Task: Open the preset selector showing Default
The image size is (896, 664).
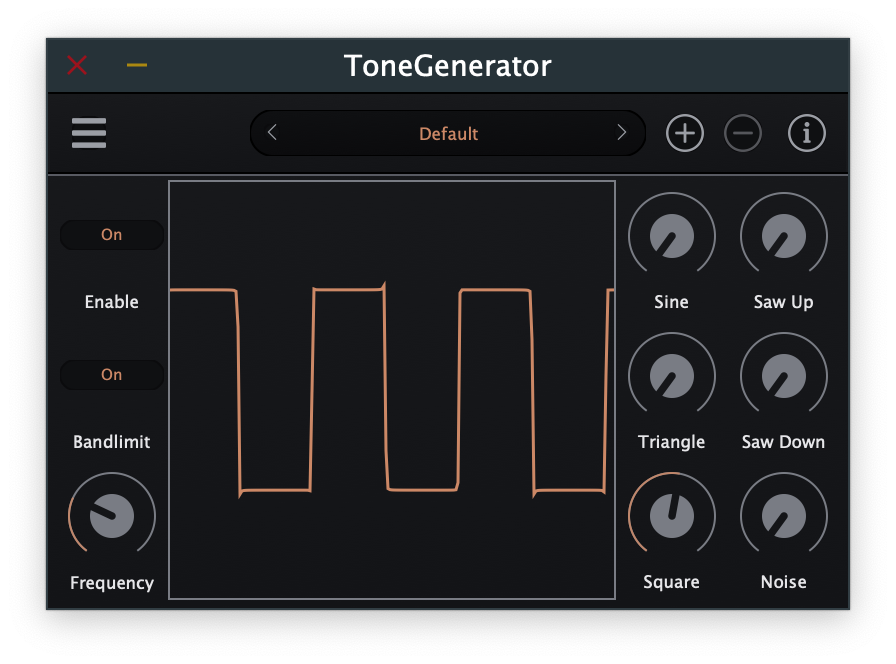Action: click(x=448, y=132)
